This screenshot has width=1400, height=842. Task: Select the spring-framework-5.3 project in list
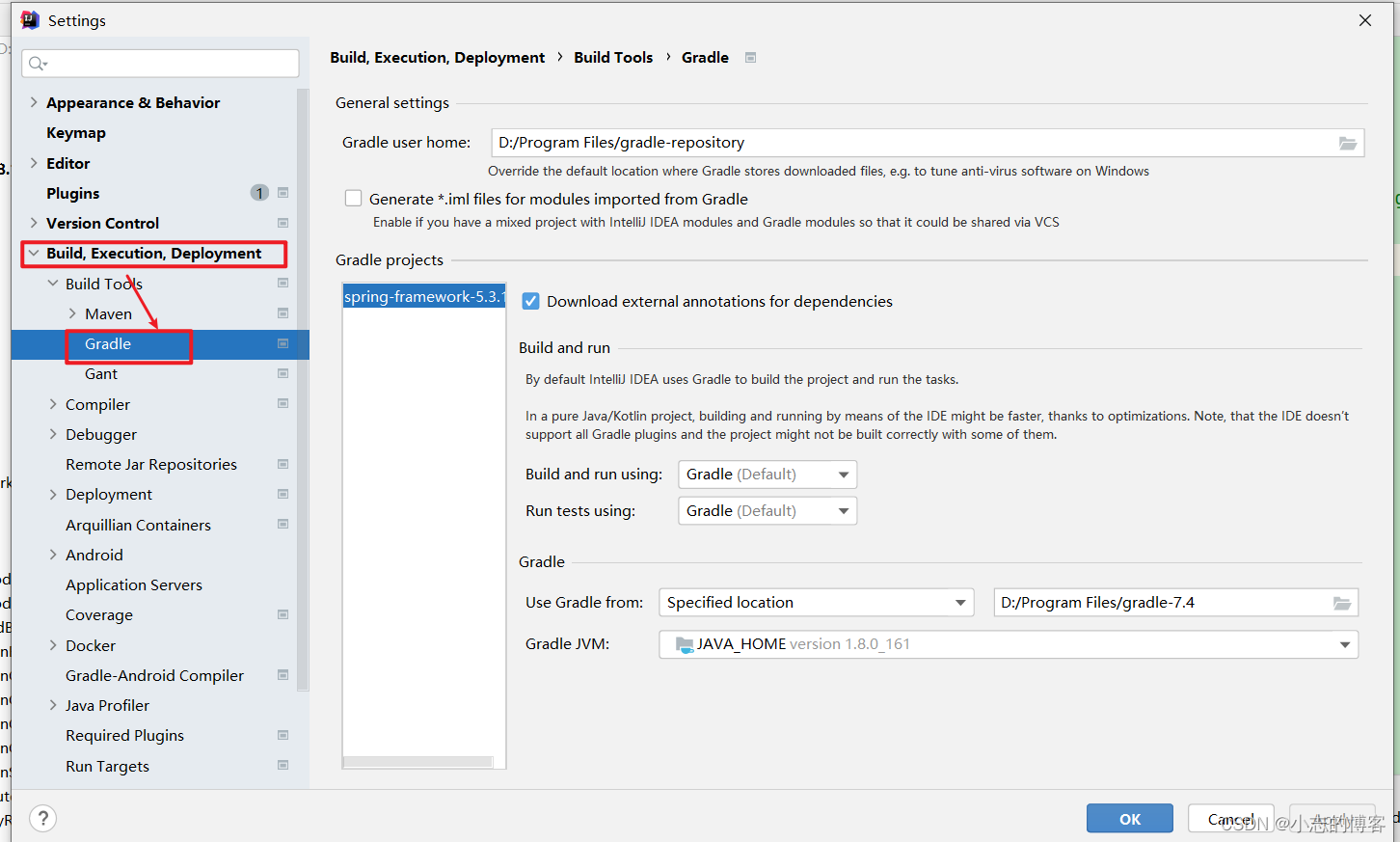(x=424, y=297)
